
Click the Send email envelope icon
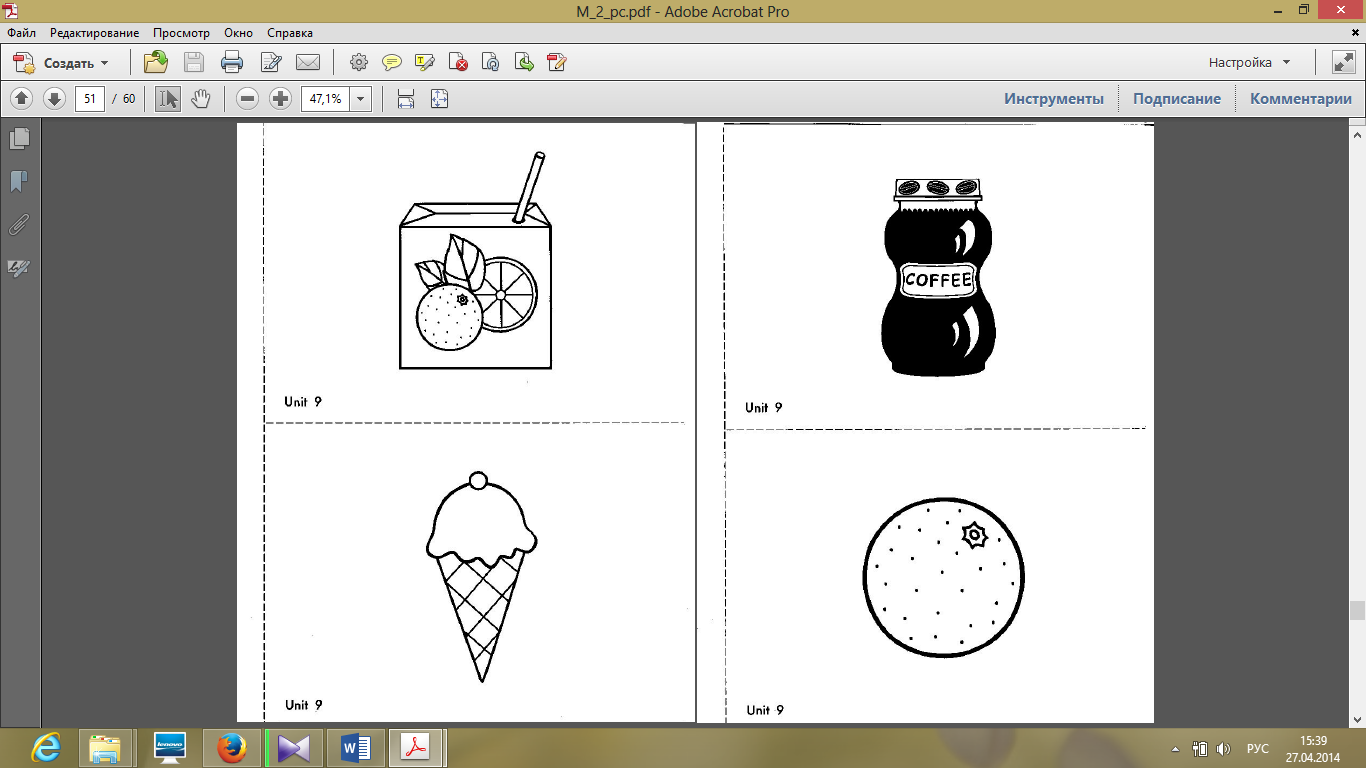click(x=308, y=63)
